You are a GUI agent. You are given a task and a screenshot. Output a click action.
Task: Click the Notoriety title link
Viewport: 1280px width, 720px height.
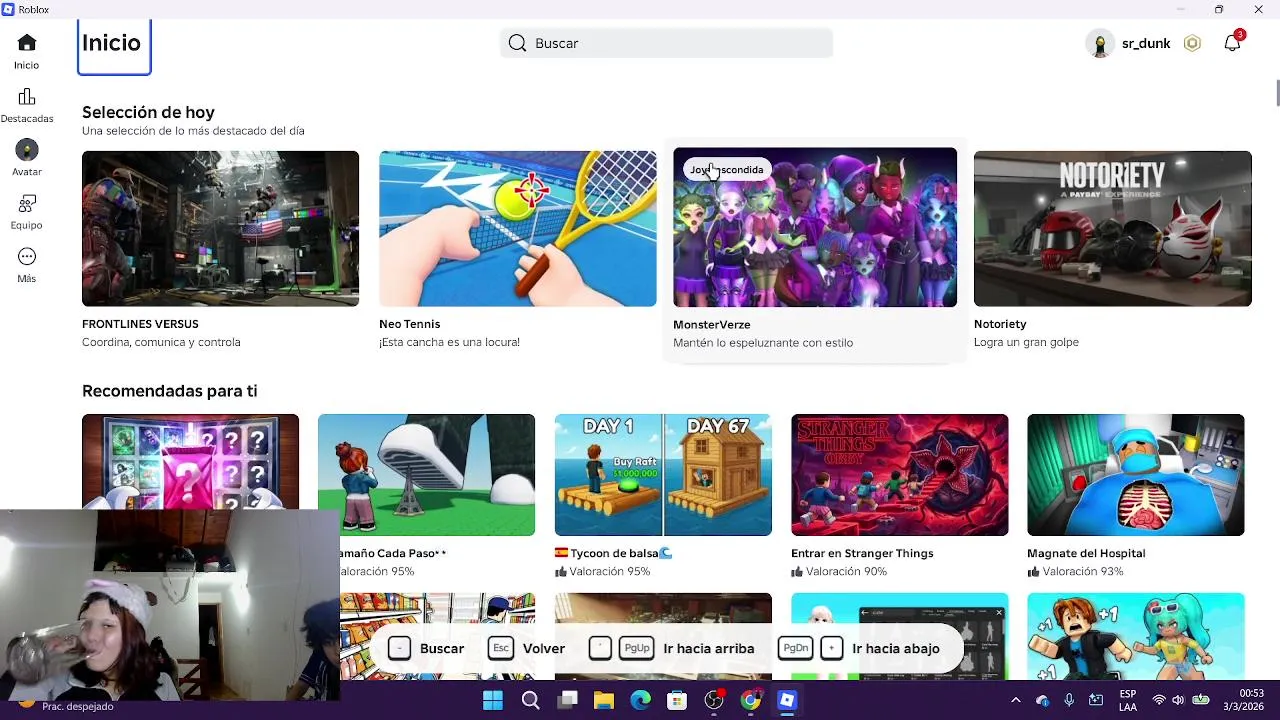coord(1000,324)
